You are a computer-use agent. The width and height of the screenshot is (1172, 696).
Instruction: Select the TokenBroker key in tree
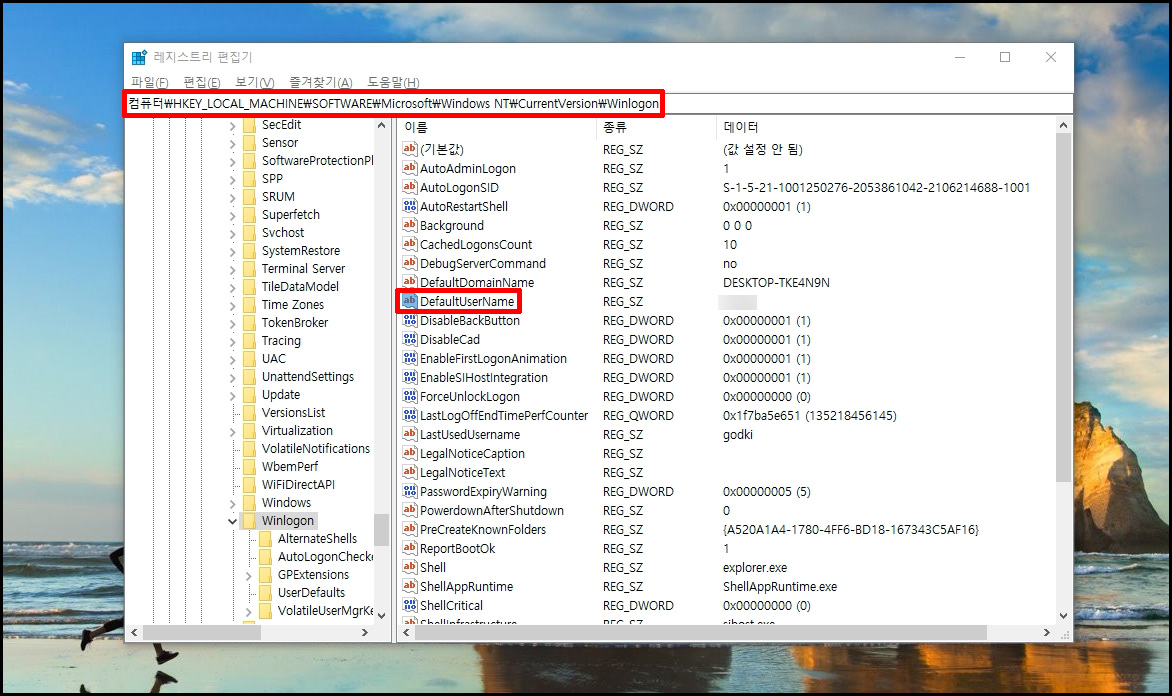pyautogui.click(x=294, y=322)
